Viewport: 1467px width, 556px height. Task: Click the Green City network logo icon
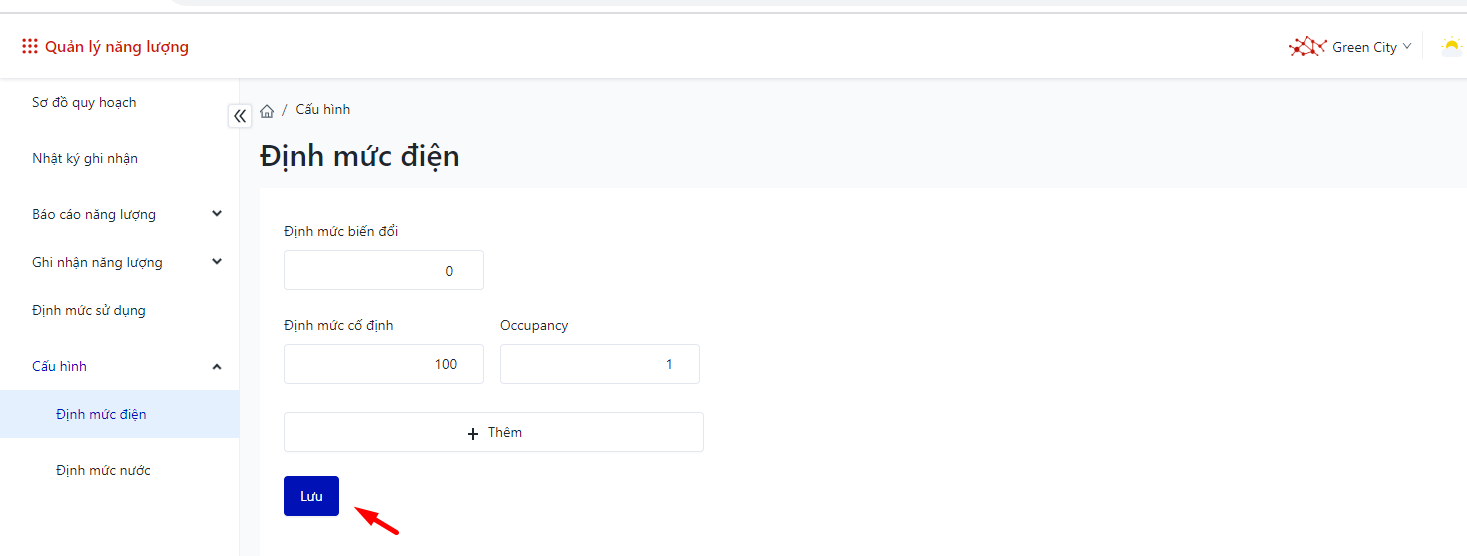(x=1307, y=47)
